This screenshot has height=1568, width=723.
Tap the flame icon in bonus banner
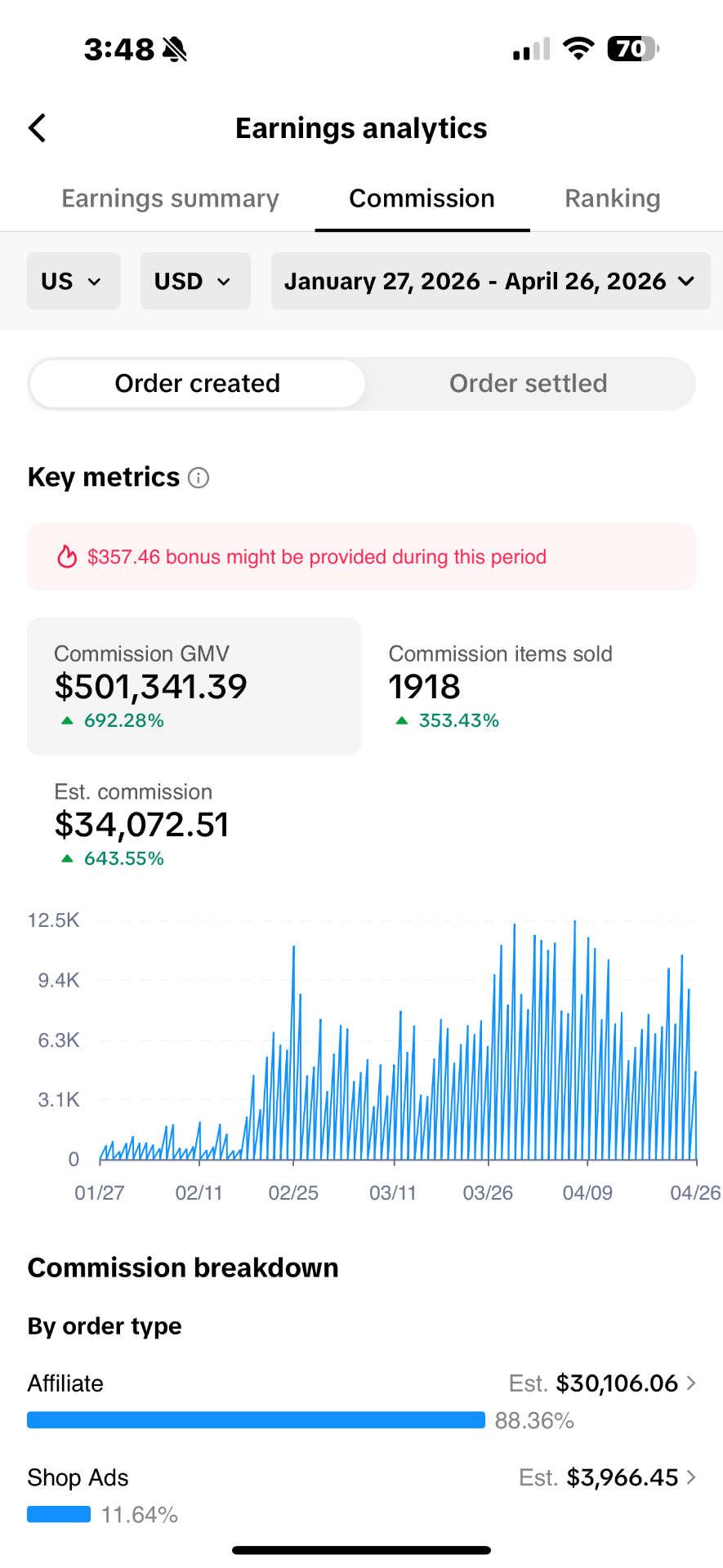[x=66, y=557]
